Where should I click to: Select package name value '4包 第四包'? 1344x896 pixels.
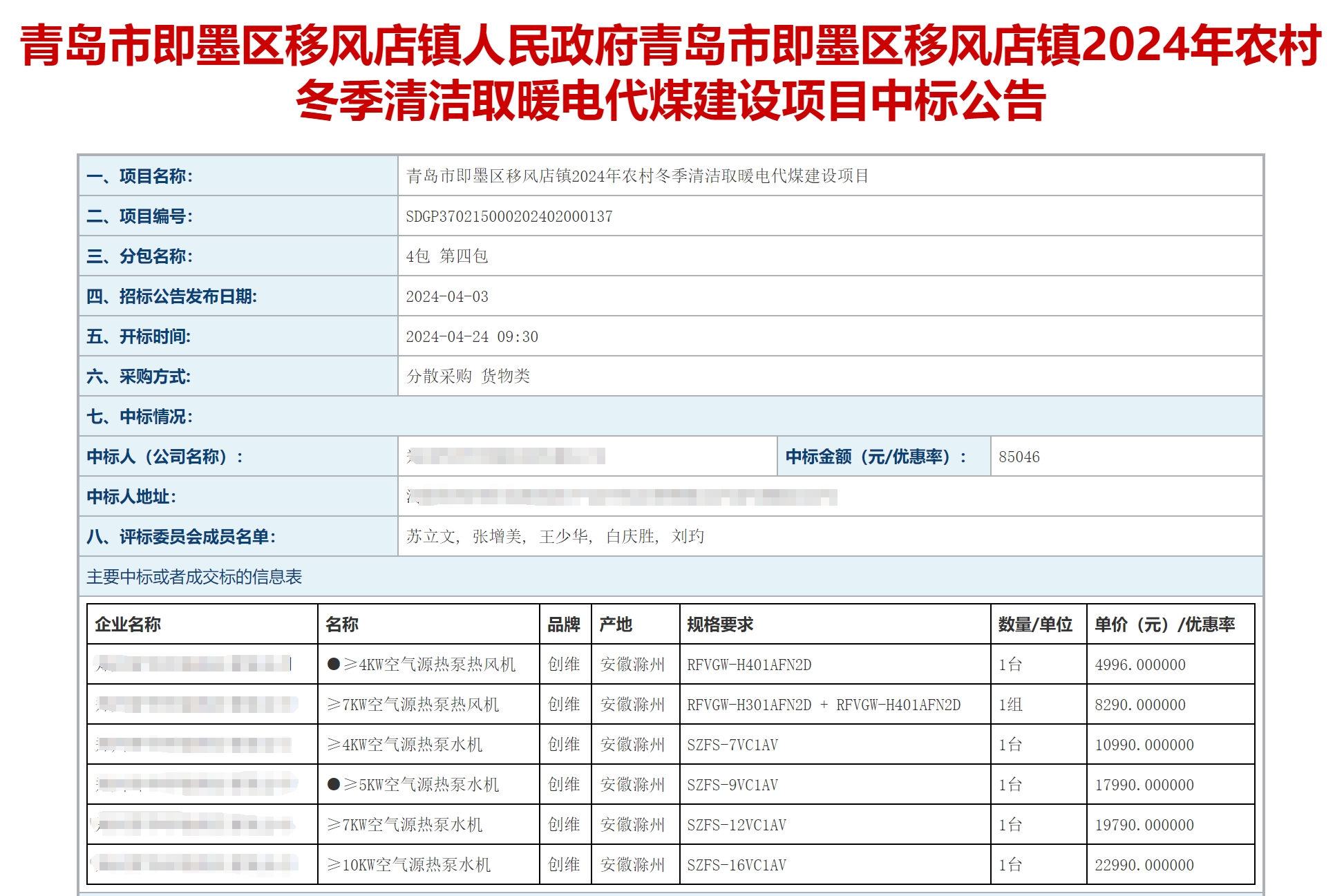[447, 256]
